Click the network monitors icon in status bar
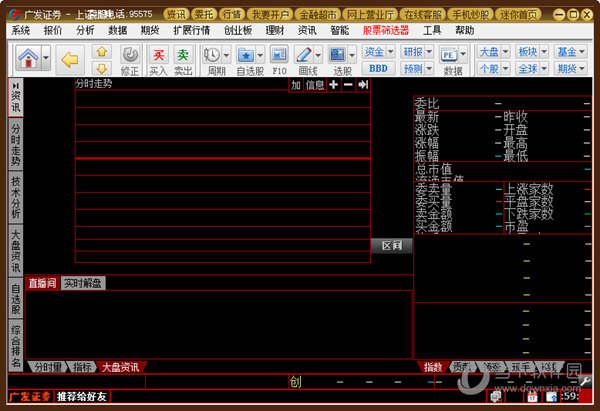 (x=496, y=397)
